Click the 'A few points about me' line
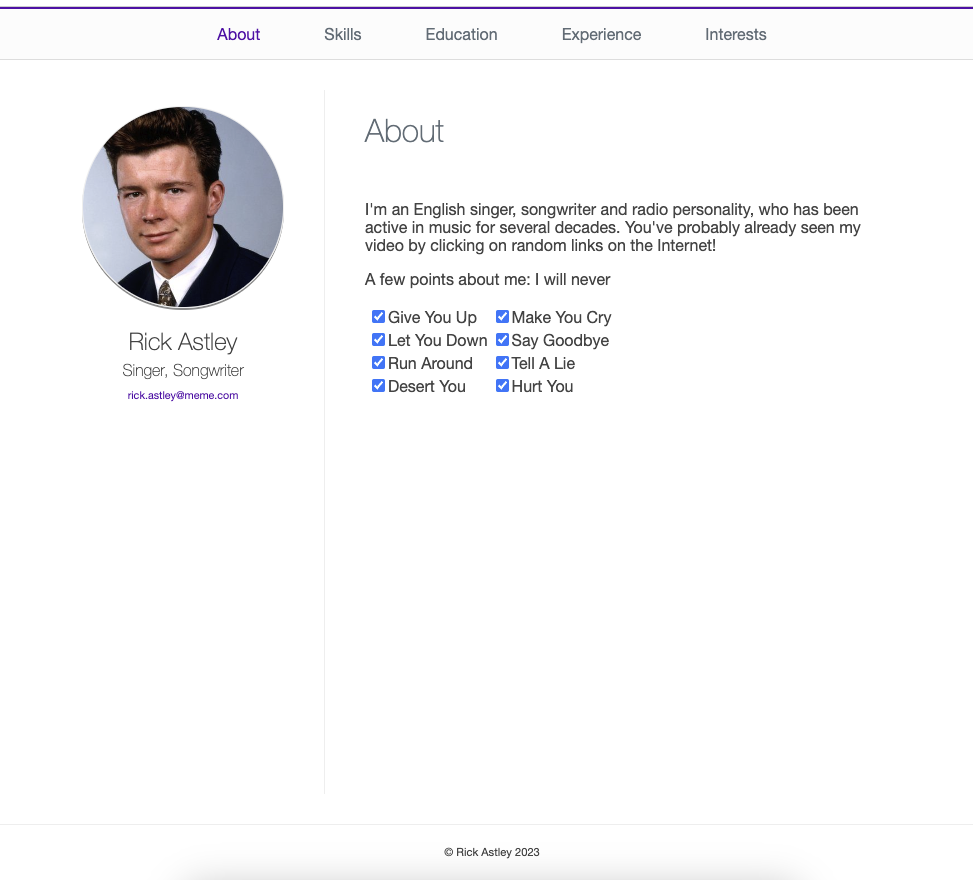The height and width of the screenshot is (880, 973). 488,279
